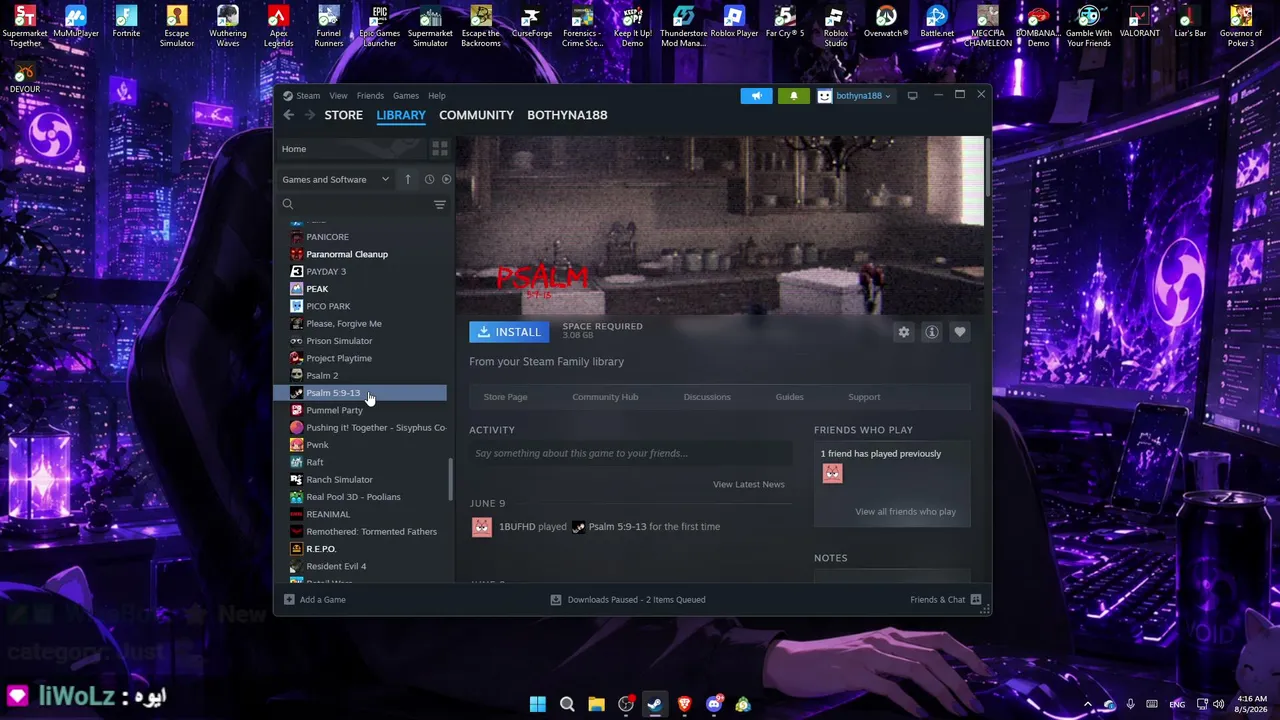Open advanced library filter options icon
1280x720 pixels.
[x=440, y=205]
